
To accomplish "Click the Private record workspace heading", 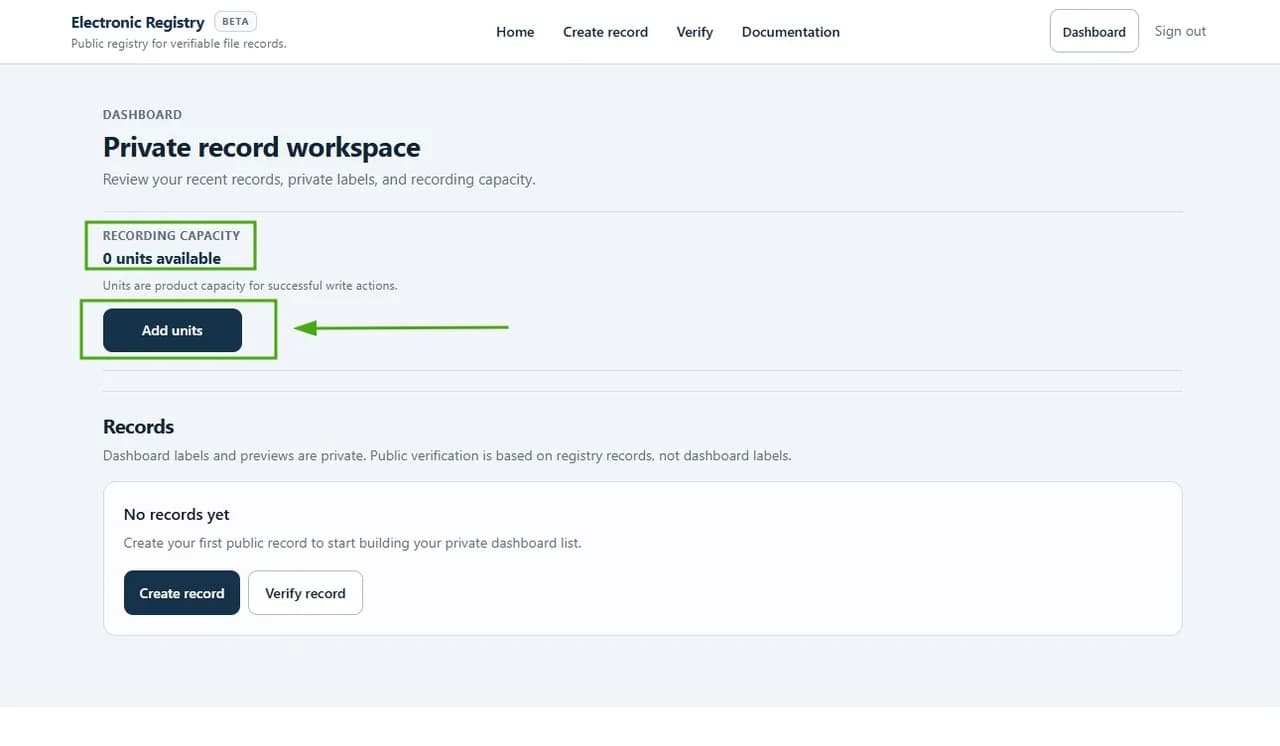I will [261, 147].
